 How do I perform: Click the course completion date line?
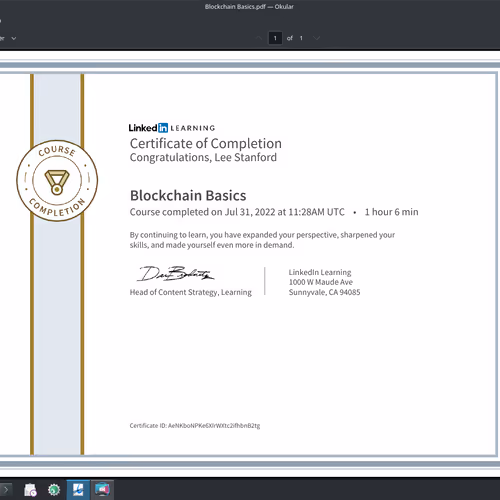point(237,212)
